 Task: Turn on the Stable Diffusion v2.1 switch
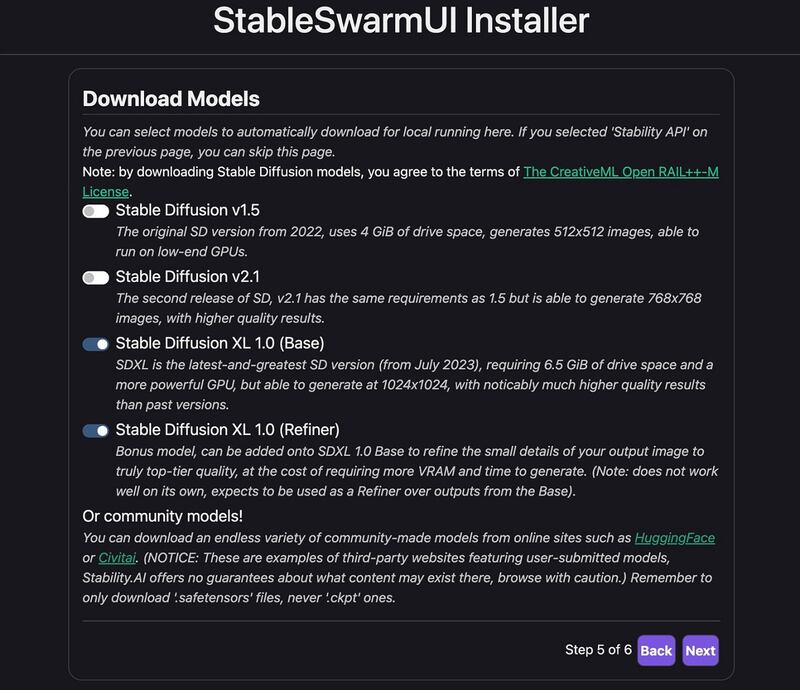(96, 277)
